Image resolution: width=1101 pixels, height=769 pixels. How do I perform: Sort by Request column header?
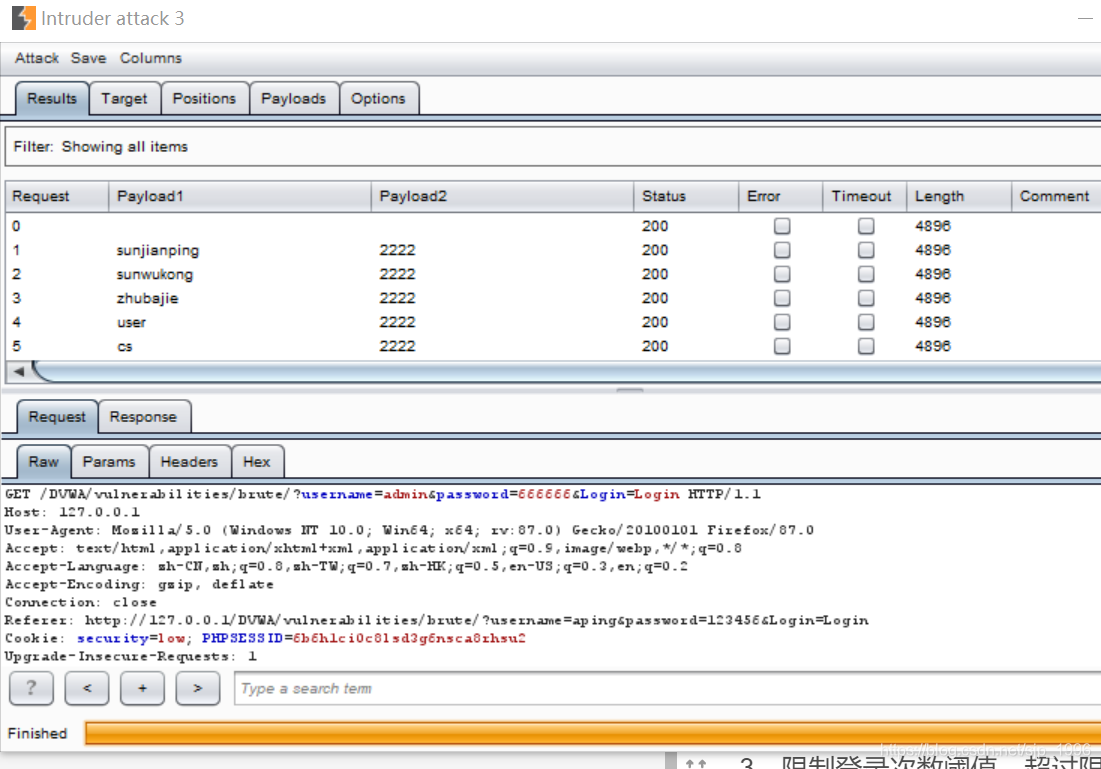click(x=57, y=196)
